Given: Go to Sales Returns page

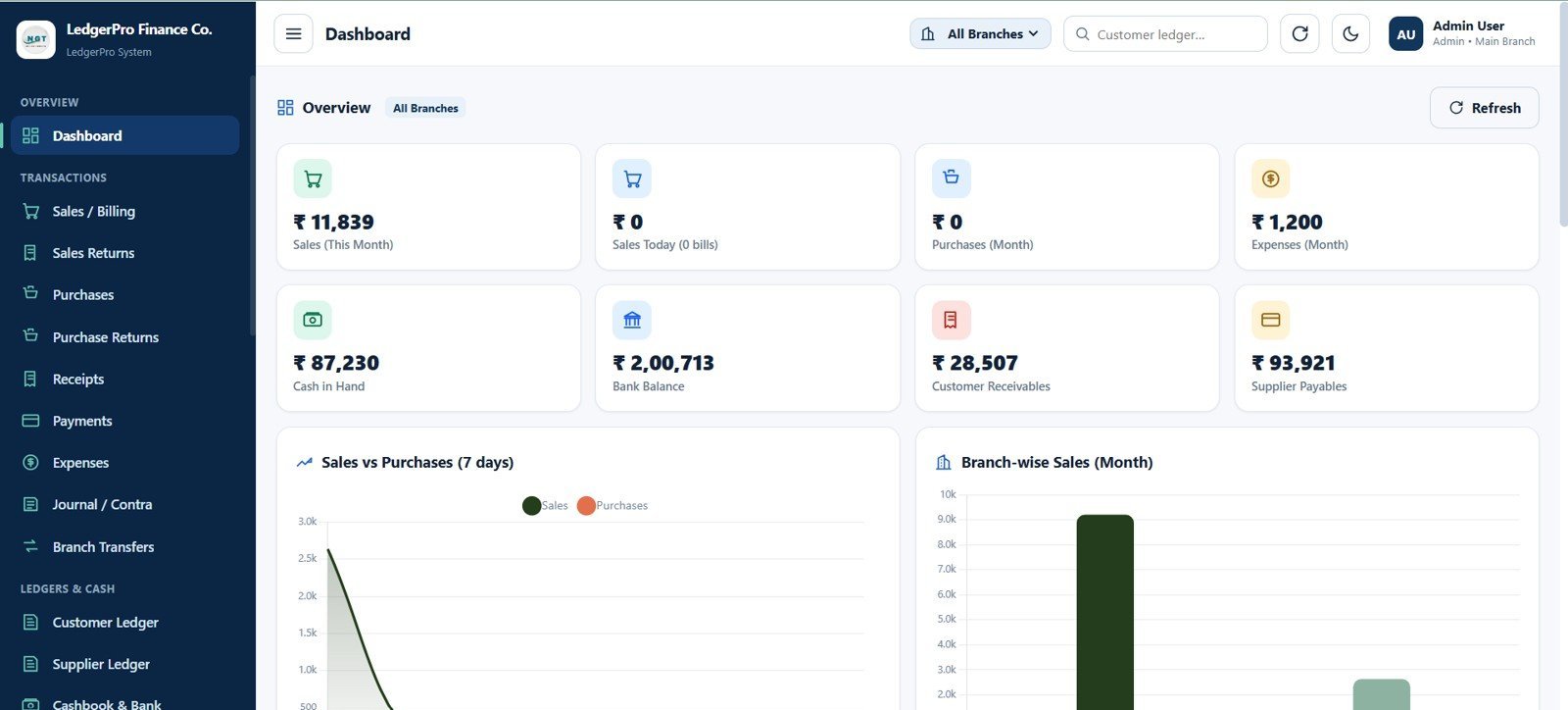Looking at the screenshot, I should 124,253.
